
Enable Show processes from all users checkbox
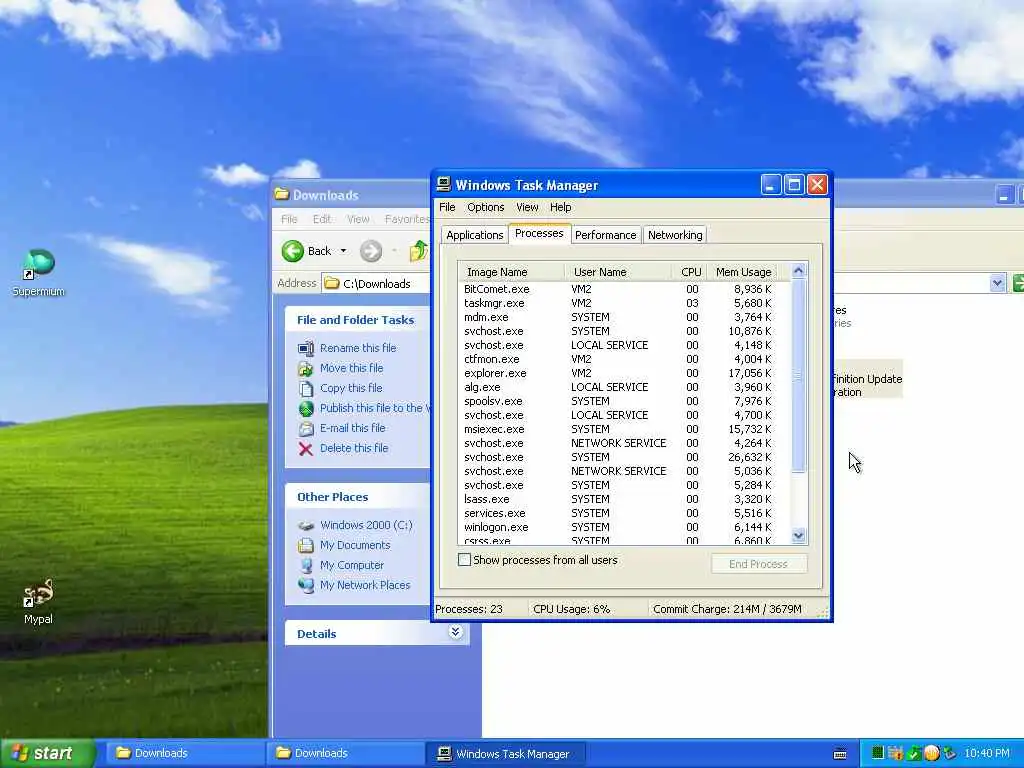[464, 560]
